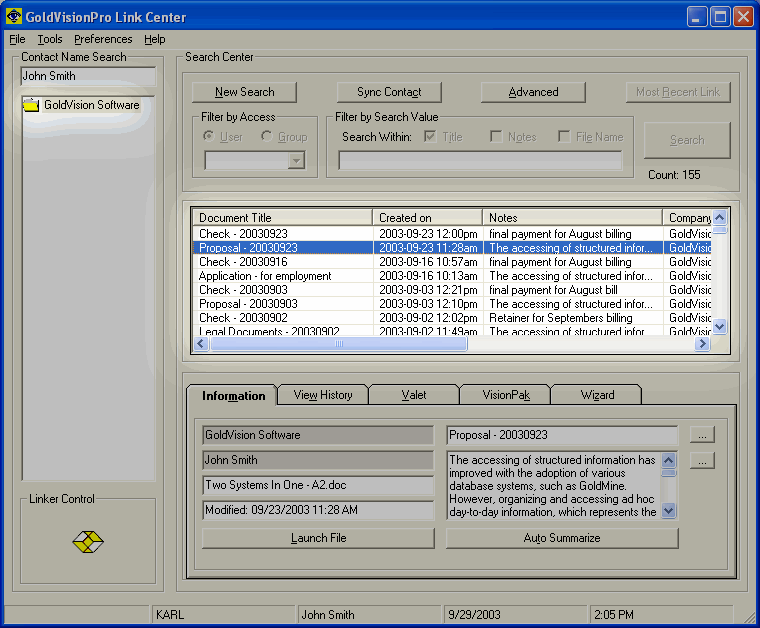The height and width of the screenshot is (628, 760).
Task: Click the note Retainer for Septembers billing
Action: coord(561,318)
